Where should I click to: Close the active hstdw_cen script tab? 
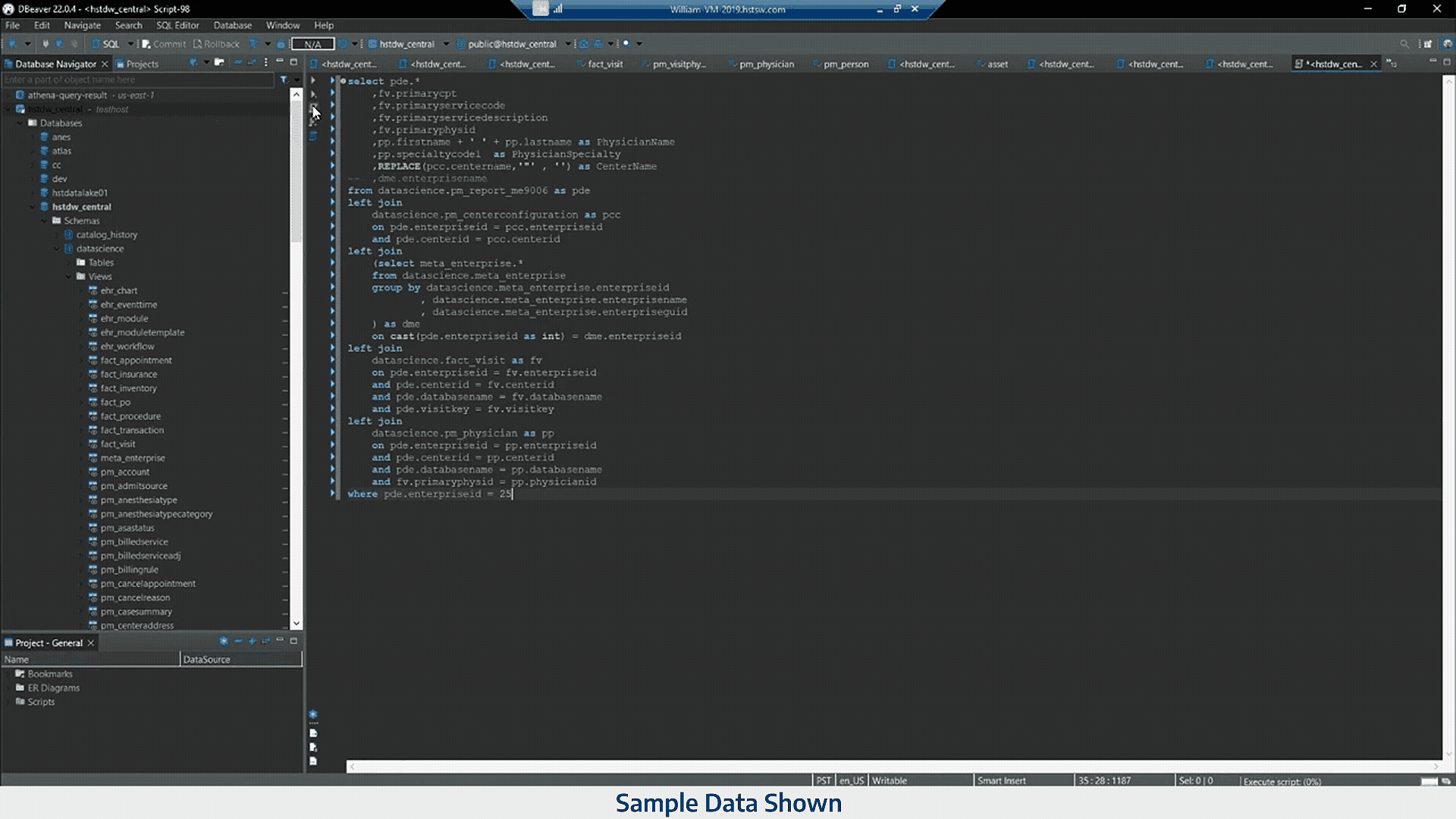(1373, 64)
